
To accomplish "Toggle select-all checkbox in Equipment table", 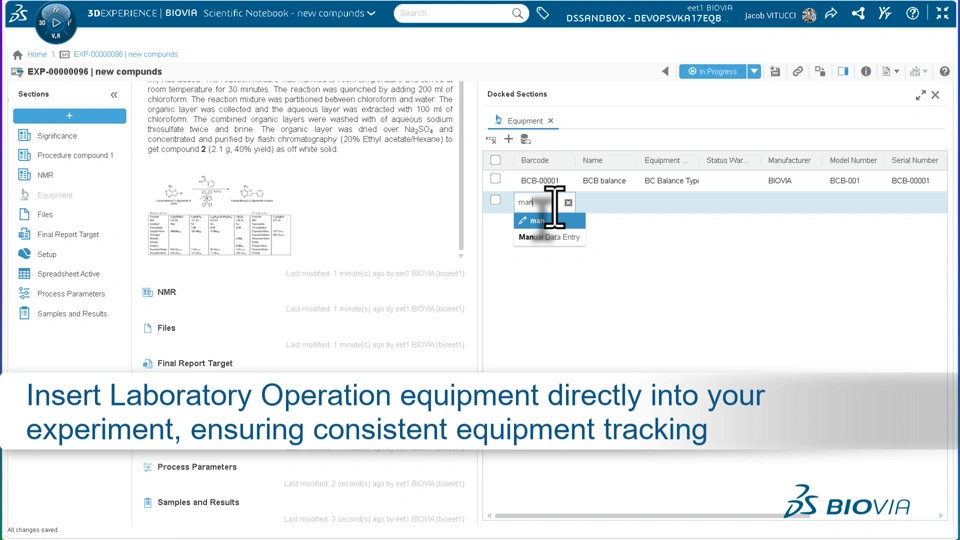I will pyautogui.click(x=495, y=160).
